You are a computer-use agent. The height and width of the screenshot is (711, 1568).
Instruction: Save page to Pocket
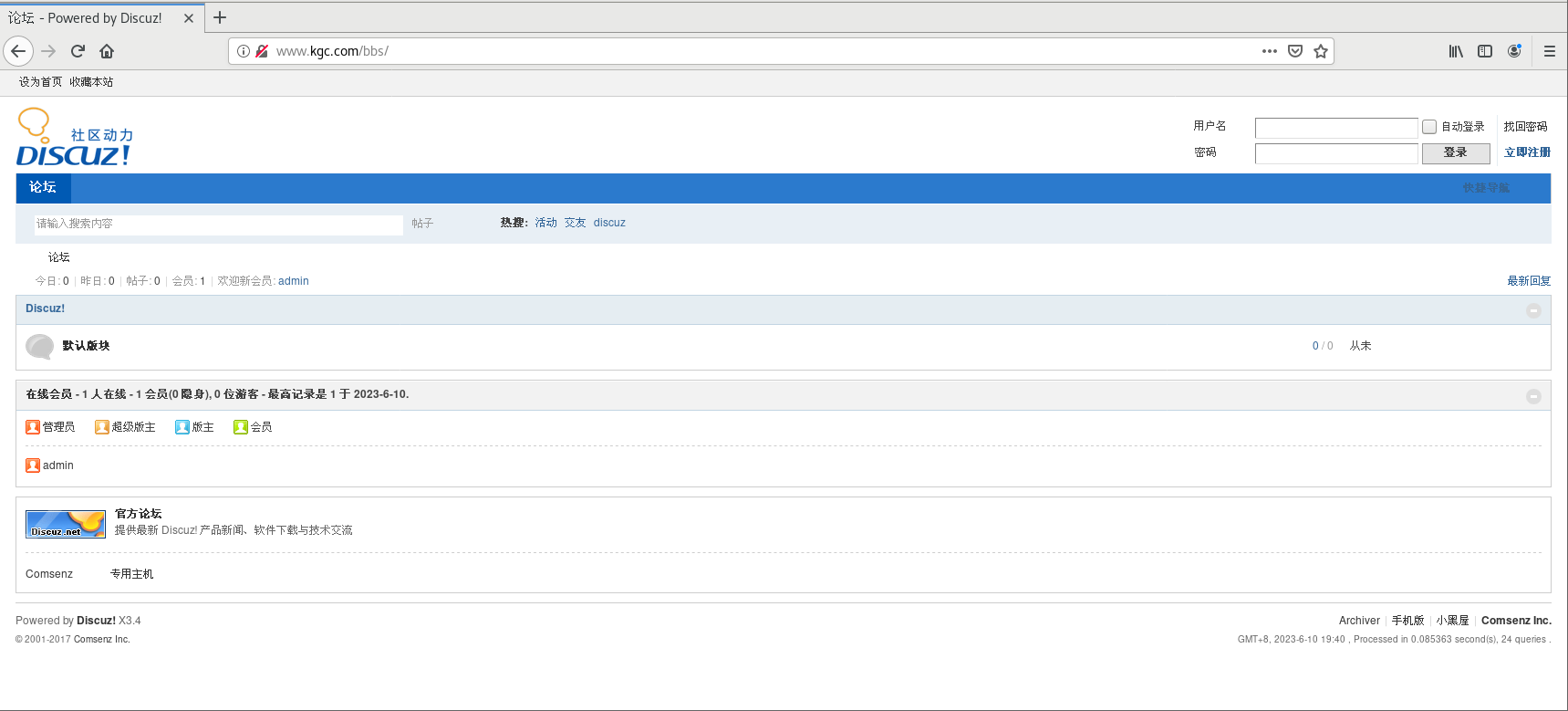[1294, 51]
